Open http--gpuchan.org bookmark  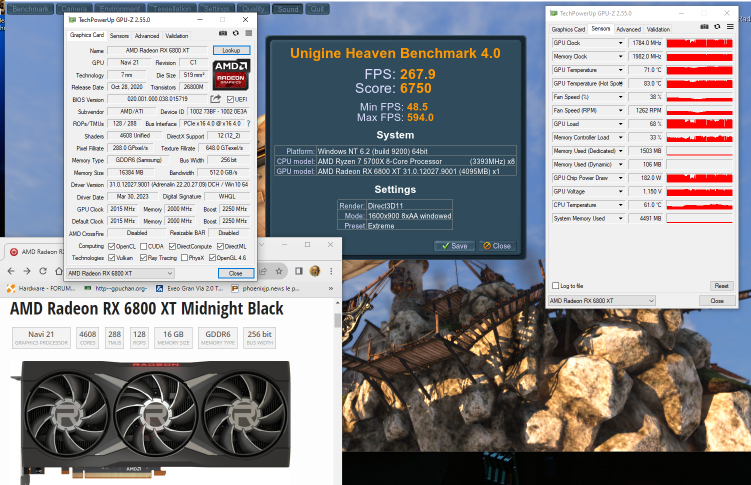[115, 289]
